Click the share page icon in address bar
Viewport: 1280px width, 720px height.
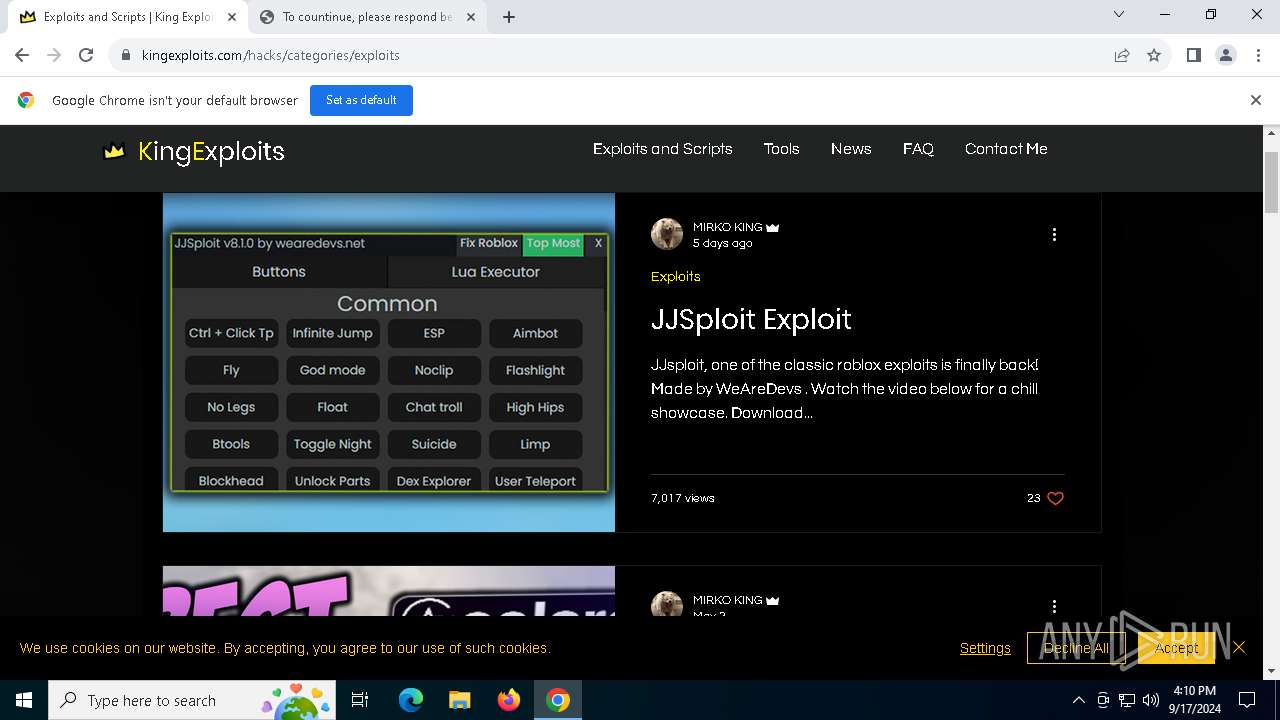pyautogui.click(x=1122, y=55)
